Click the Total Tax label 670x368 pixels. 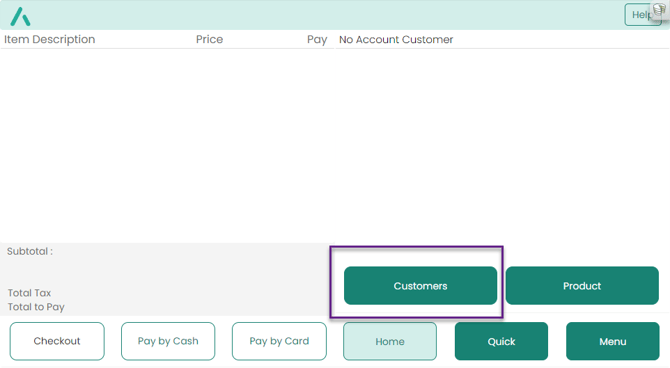click(29, 293)
